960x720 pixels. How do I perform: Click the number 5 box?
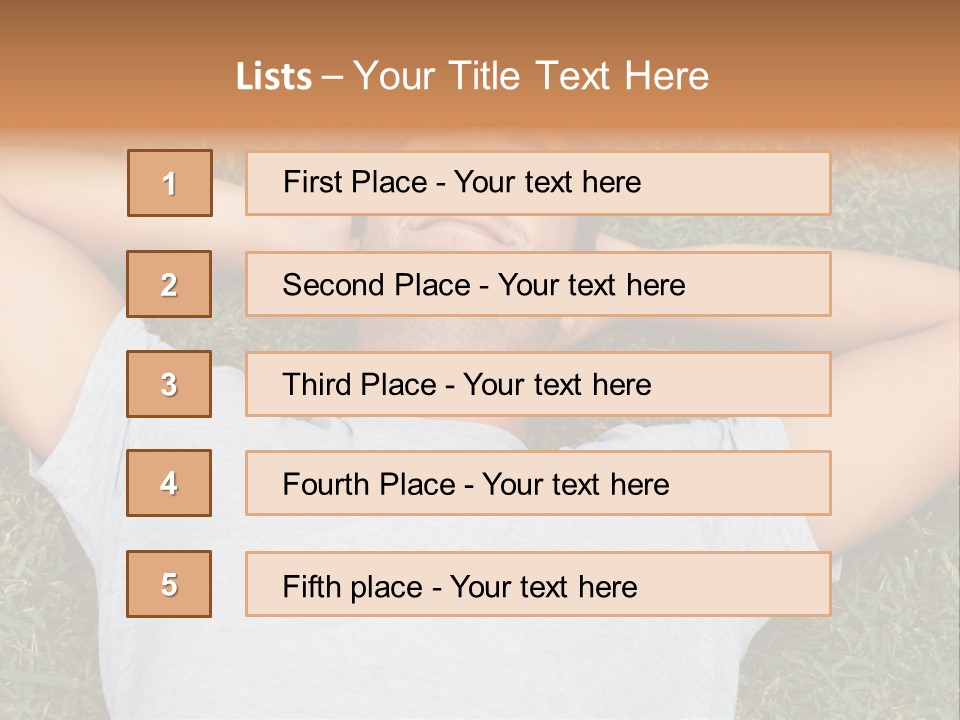click(x=169, y=584)
